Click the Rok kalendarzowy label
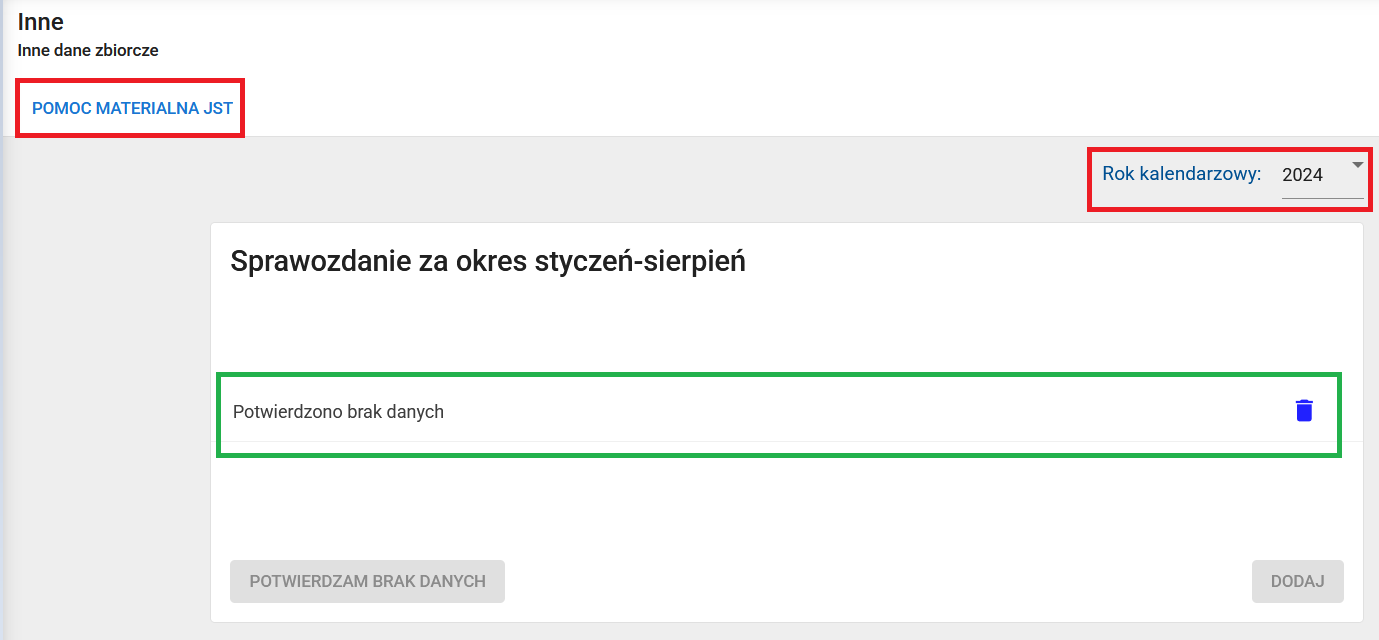 pyautogui.click(x=1181, y=172)
